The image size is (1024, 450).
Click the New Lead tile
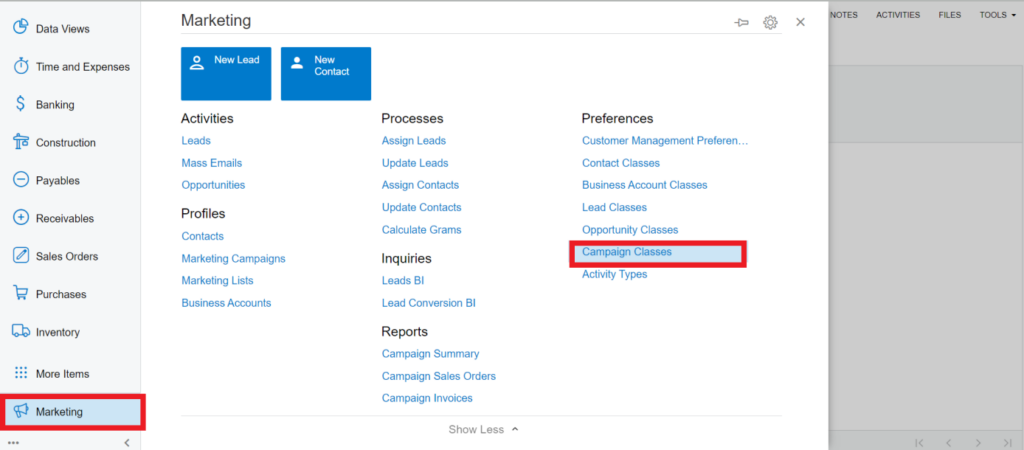point(226,73)
